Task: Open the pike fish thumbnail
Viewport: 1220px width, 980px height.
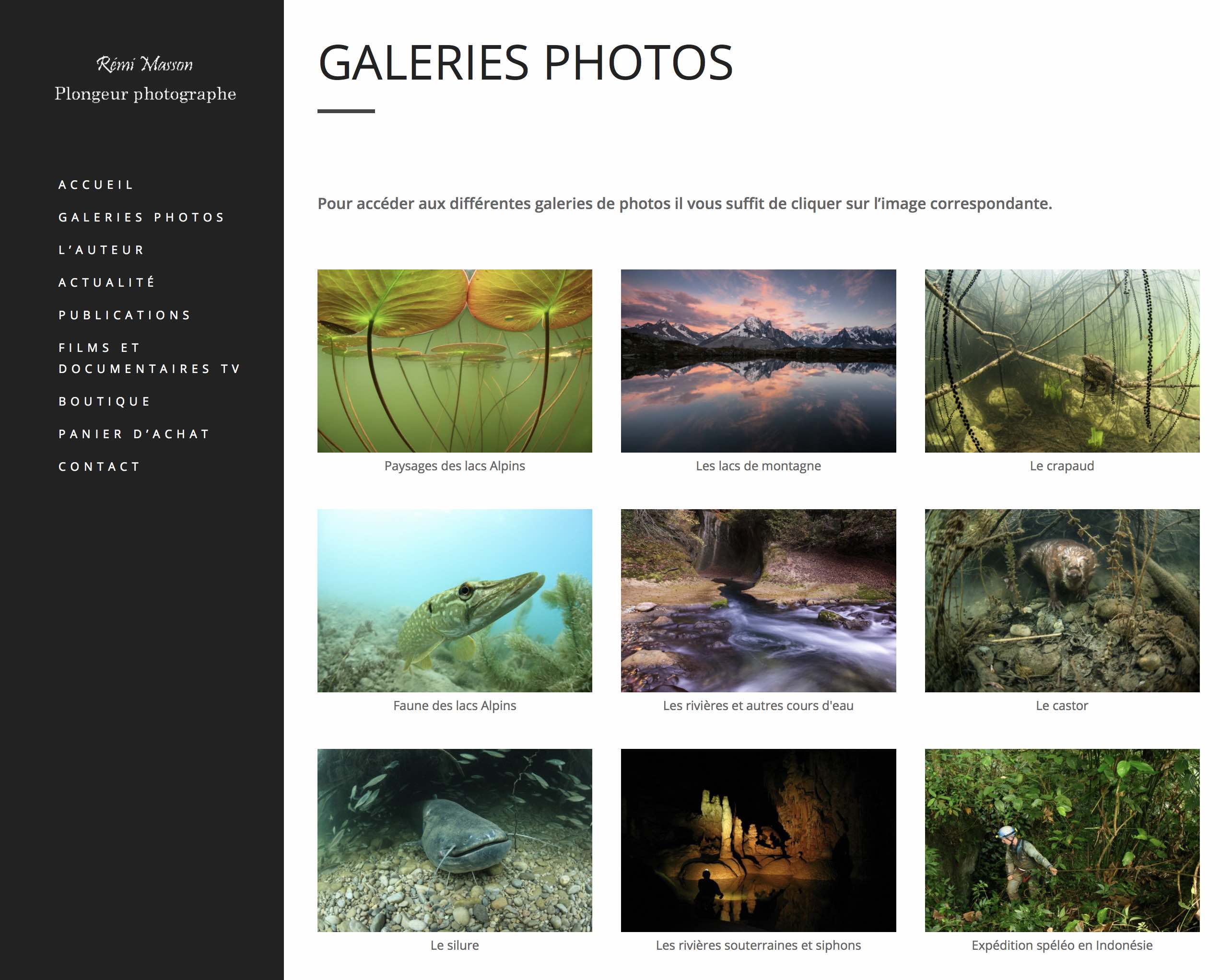Action: (455, 600)
